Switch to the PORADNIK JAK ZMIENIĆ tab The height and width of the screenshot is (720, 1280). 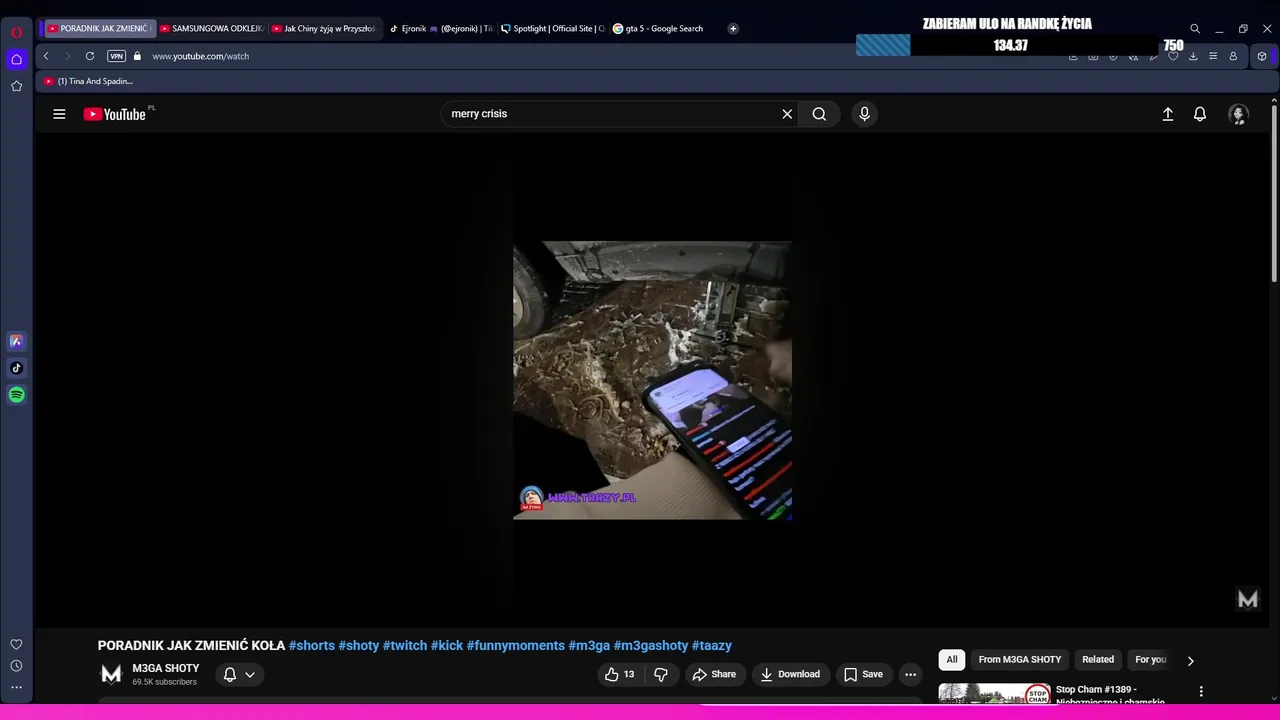click(98, 29)
